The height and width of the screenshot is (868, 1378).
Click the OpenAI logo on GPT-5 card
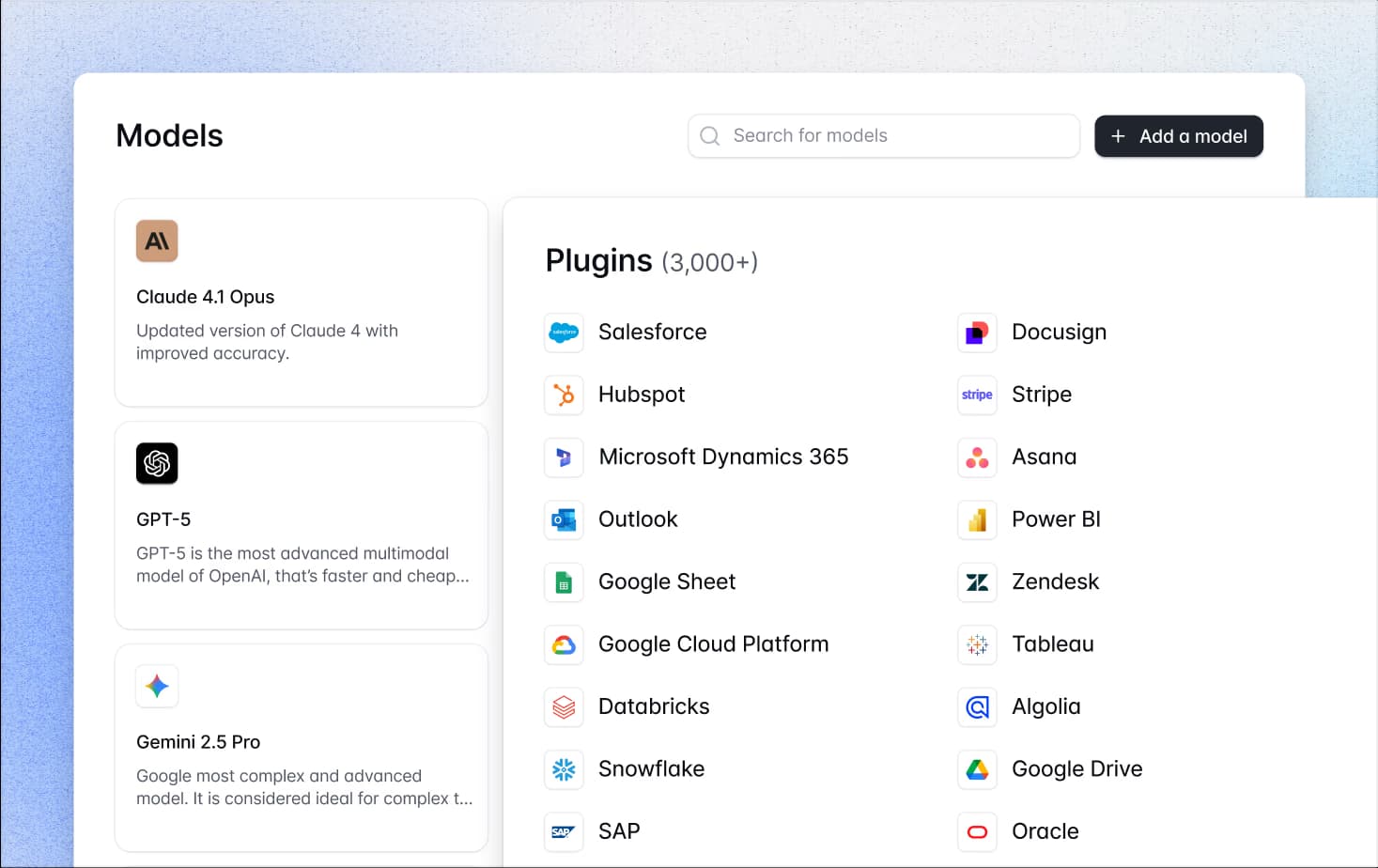pyautogui.click(x=157, y=463)
